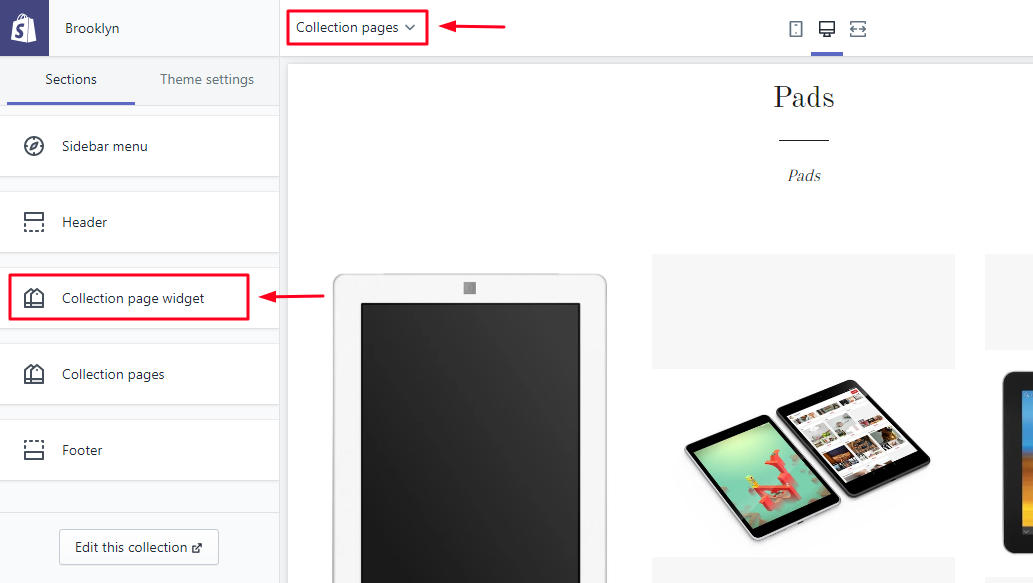Image resolution: width=1033 pixels, height=583 pixels.
Task: Click the Collection pages dropdown chevron
Action: 410,28
